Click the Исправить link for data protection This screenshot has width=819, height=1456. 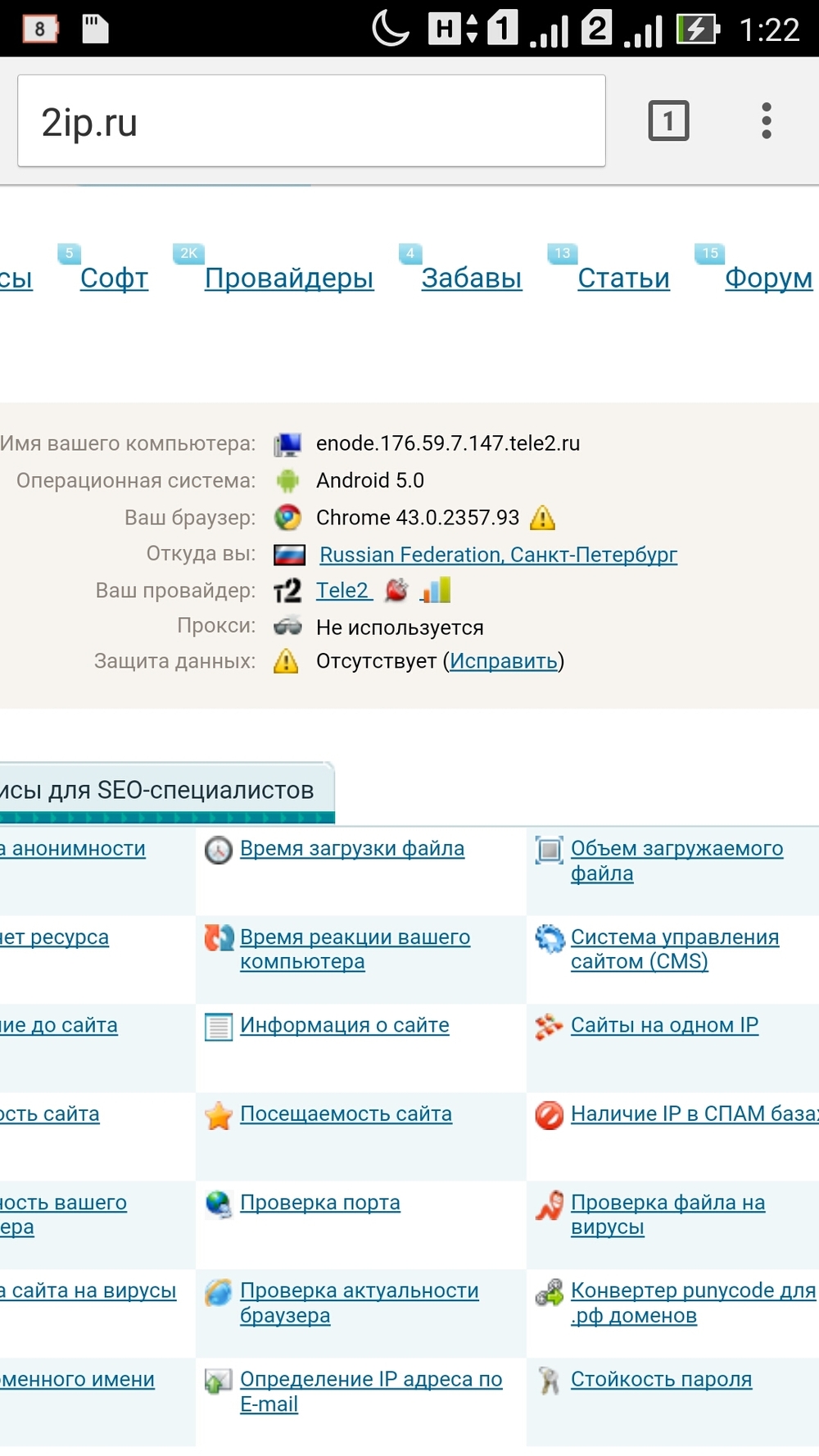(503, 661)
